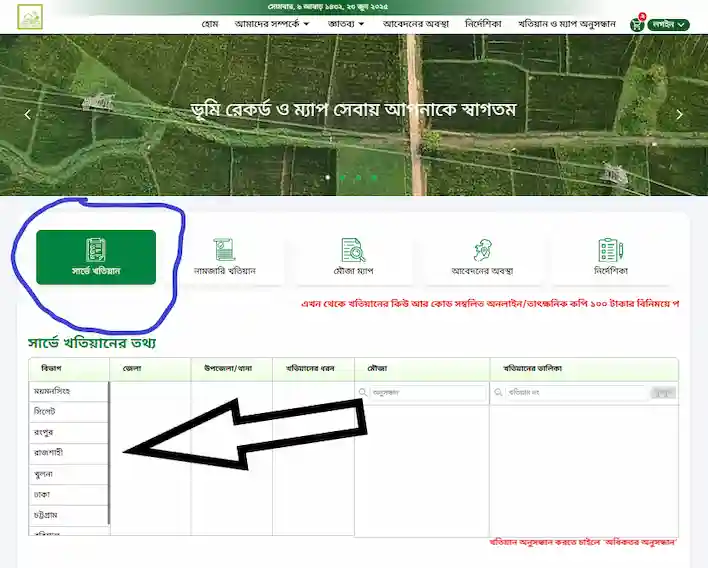This screenshot has height=568, width=708.
Task: Go to next banner slide arrow
Action: (x=680, y=115)
